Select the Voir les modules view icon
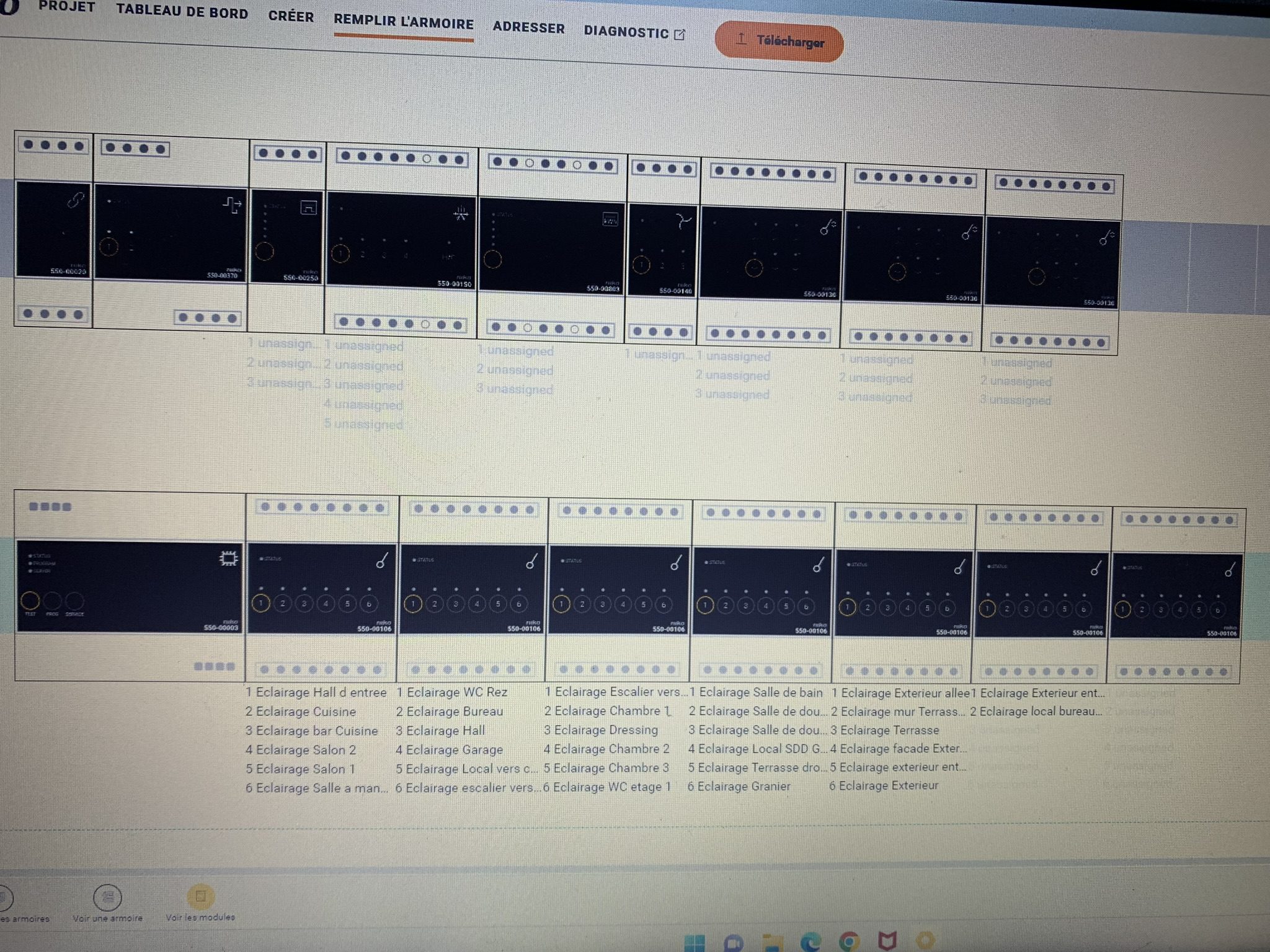The width and height of the screenshot is (1270, 952). pos(200,896)
